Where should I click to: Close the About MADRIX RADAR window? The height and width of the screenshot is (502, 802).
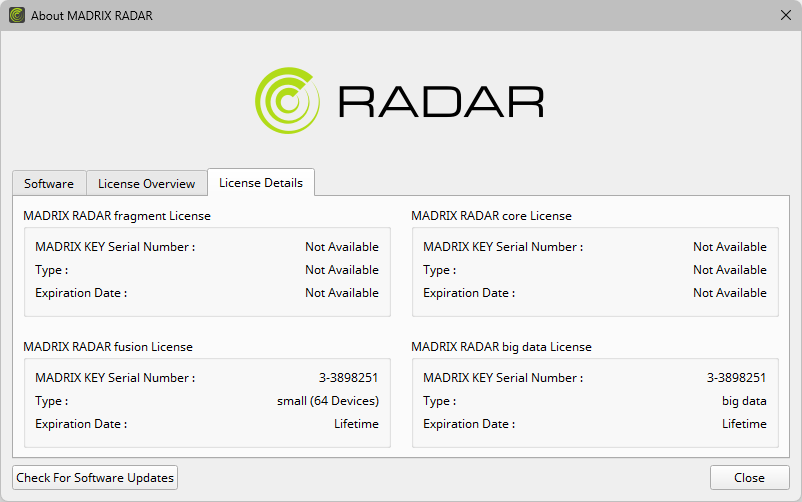pos(786,15)
